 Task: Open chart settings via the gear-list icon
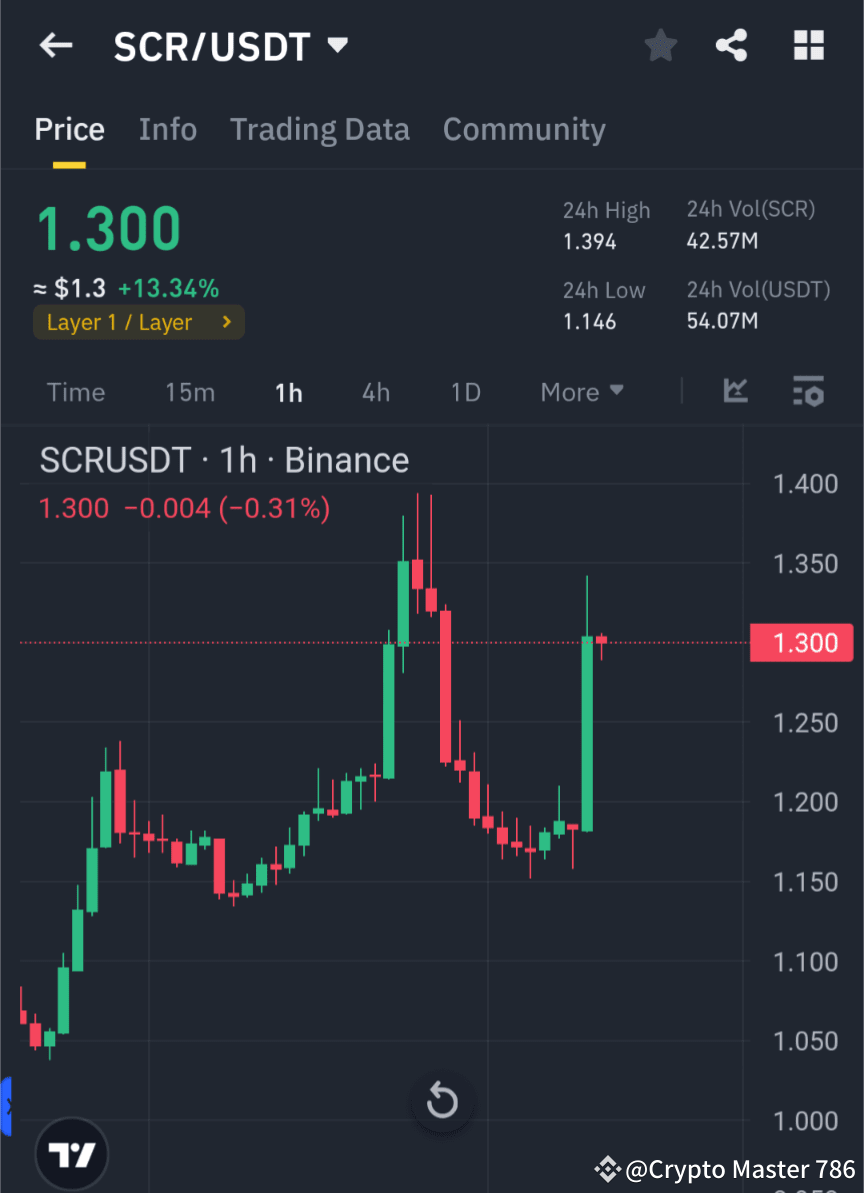pyautogui.click(x=809, y=392)
